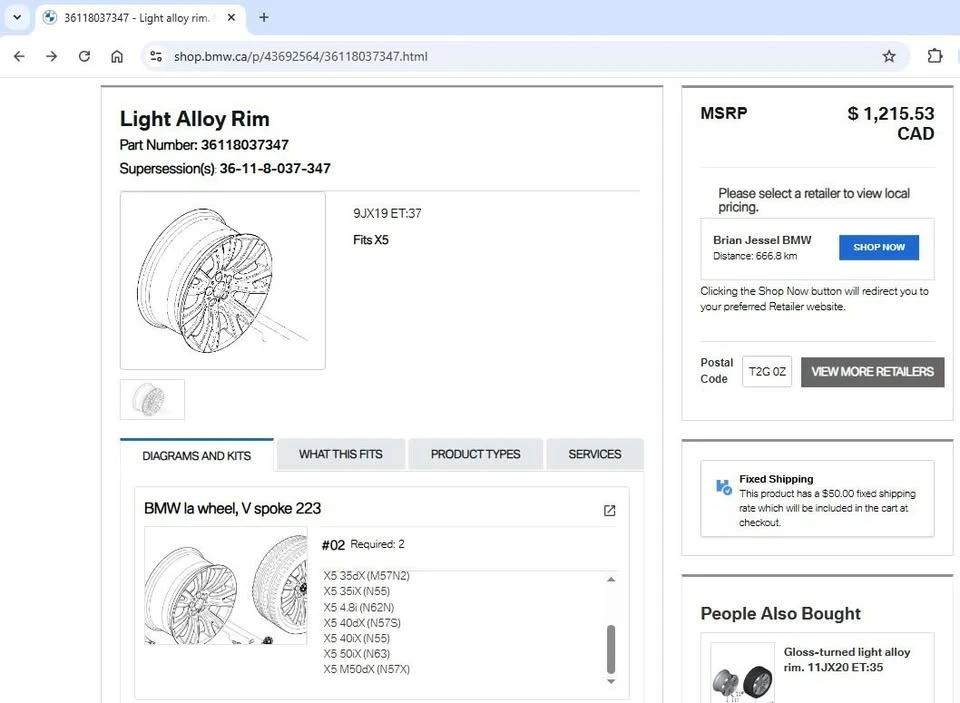Viewport: 960px width, 703px height.
Task: Select X5 M50dX (N57X) entry
Action: click(x=366, y=669)
